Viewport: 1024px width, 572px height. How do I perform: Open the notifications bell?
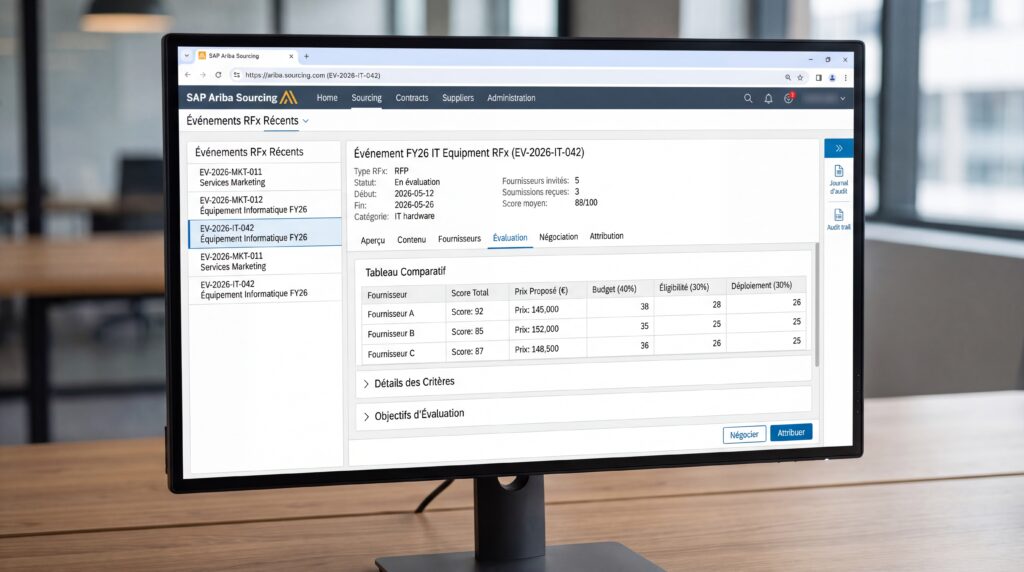(768, 99)
